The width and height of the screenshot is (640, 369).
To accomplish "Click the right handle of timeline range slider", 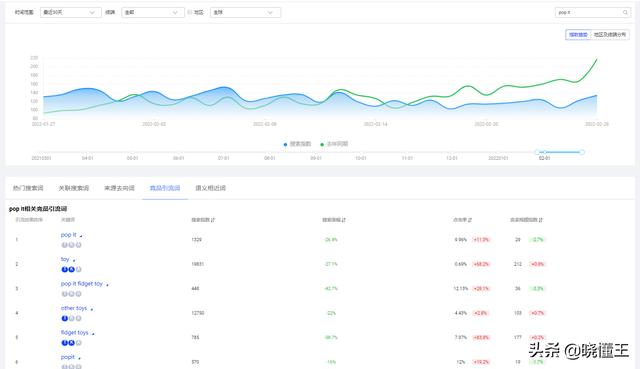I will point(582,152).
